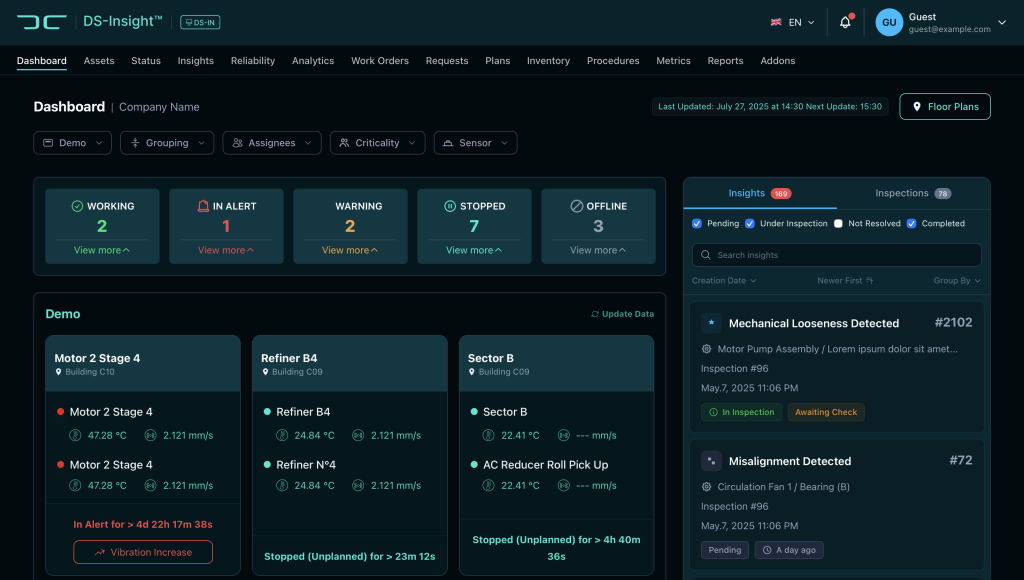Click the notification bell icon

[845, 22]
